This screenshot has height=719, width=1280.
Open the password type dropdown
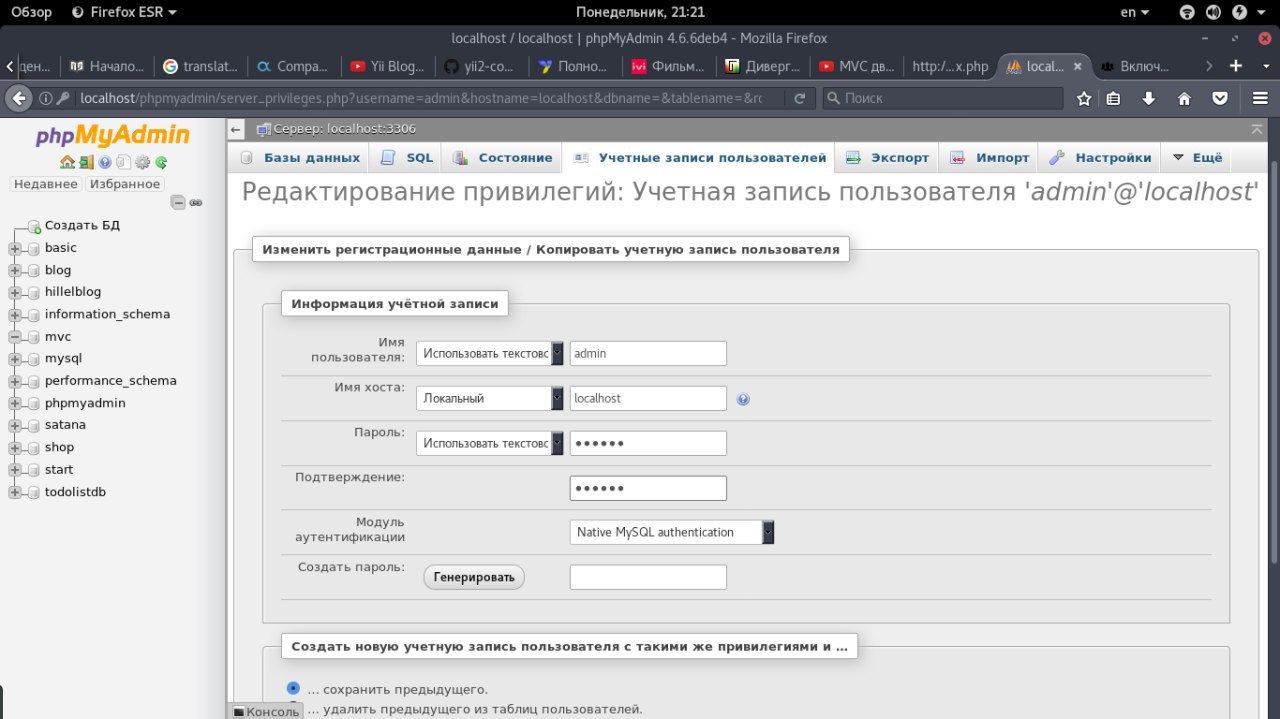pos(489,443)
